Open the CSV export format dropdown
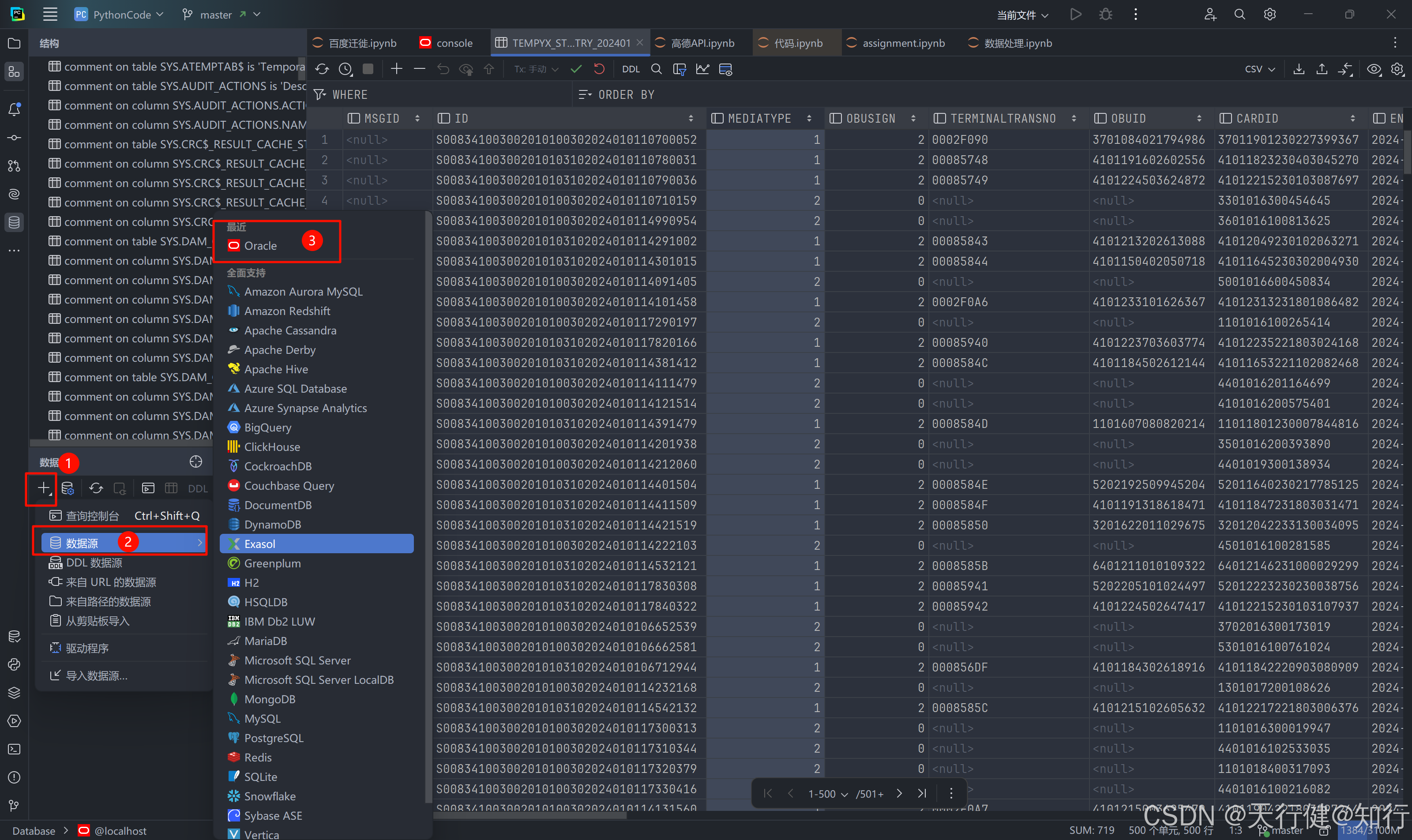Screen dimensions: 1412x840 point(1259,69)
